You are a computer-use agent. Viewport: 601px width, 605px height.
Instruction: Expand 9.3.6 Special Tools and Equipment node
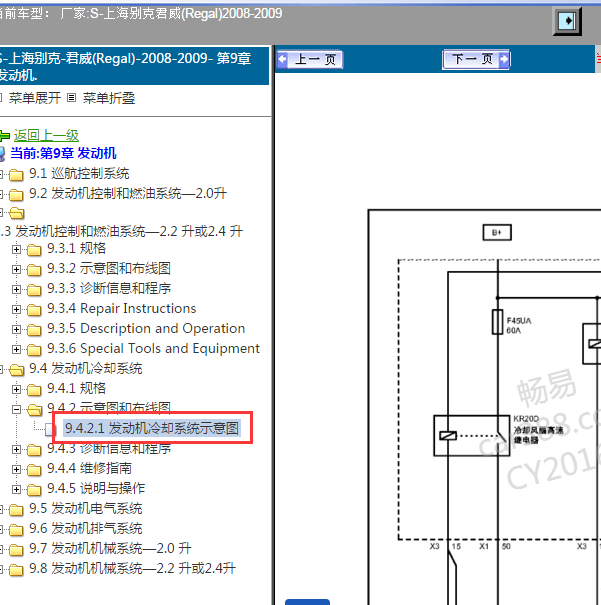(16, 350)
